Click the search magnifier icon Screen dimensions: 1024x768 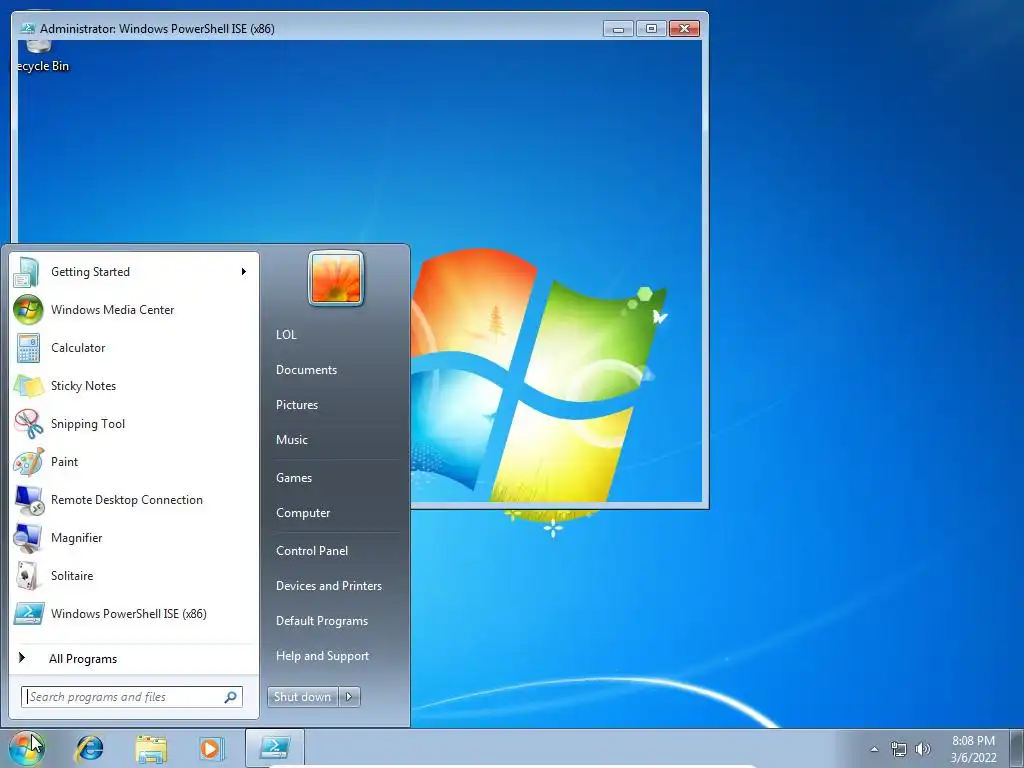point(231,697)
